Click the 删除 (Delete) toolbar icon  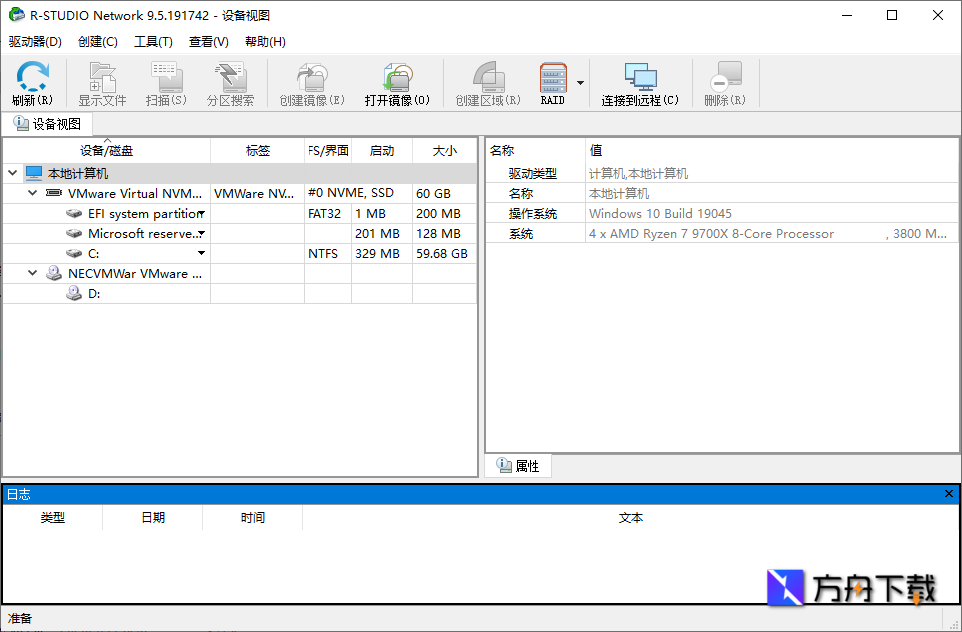(726, 83)
